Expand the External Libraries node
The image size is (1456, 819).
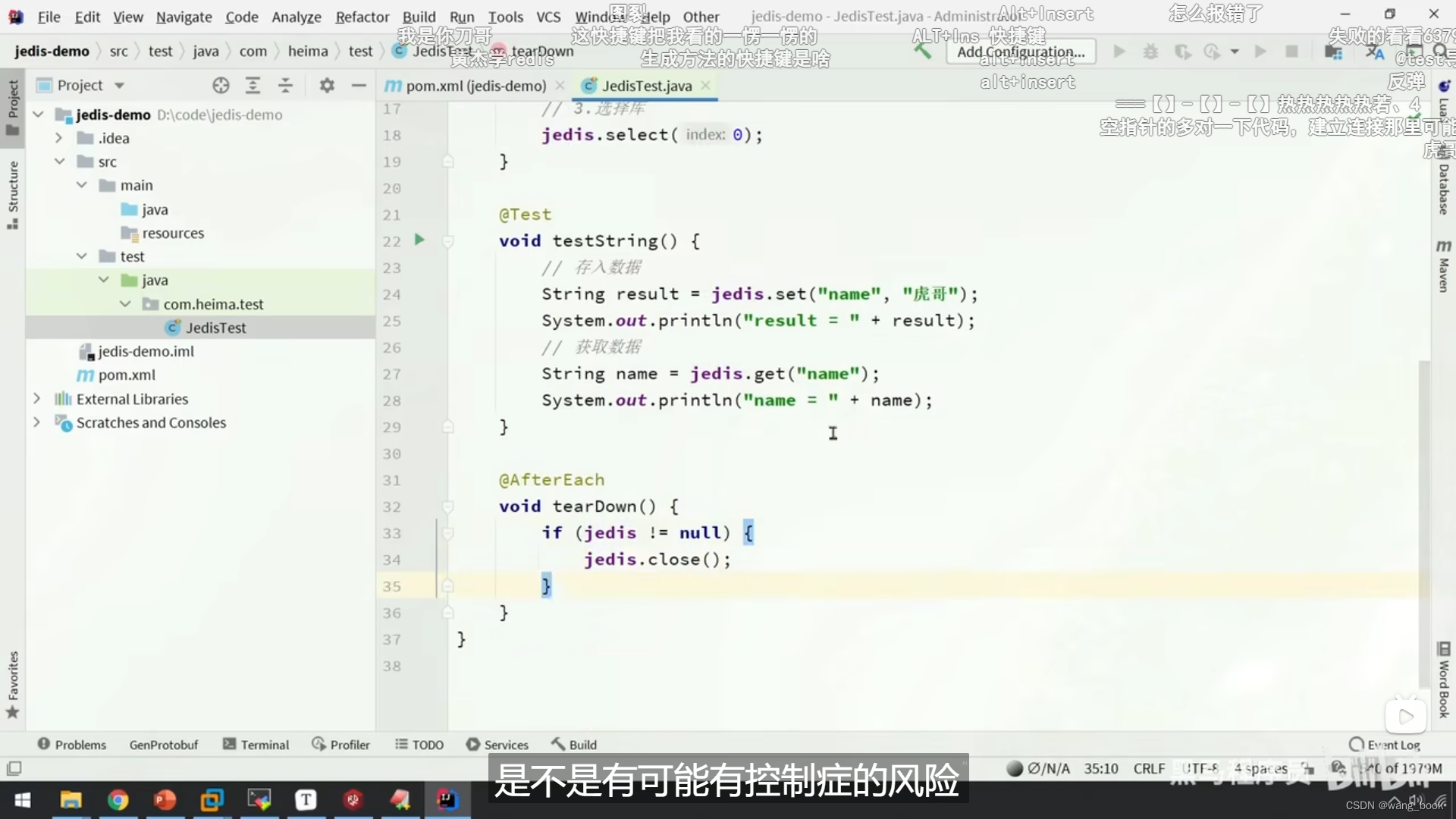(36, 398)
